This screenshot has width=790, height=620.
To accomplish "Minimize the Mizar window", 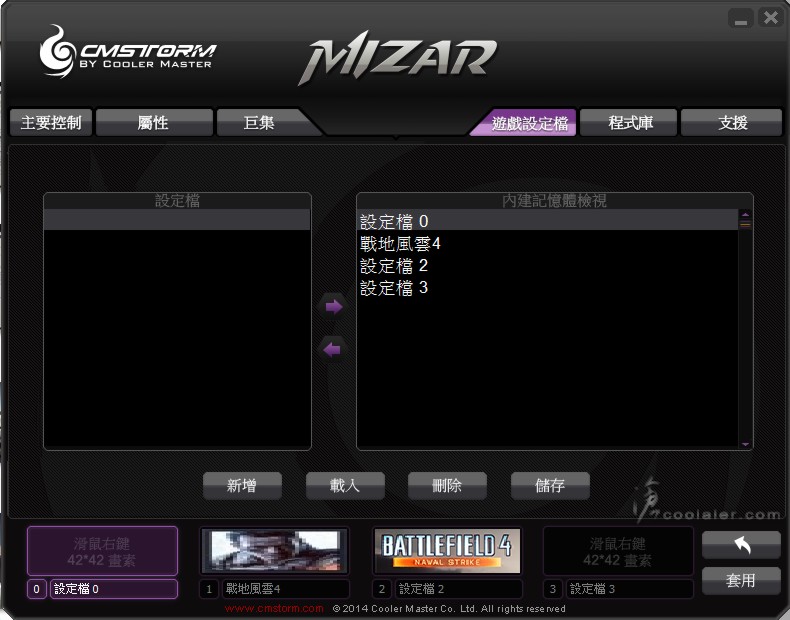I will pos(741,19).
